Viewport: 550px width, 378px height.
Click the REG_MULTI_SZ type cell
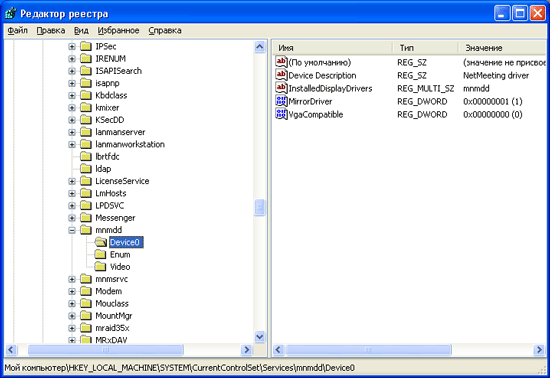(425, 89)
